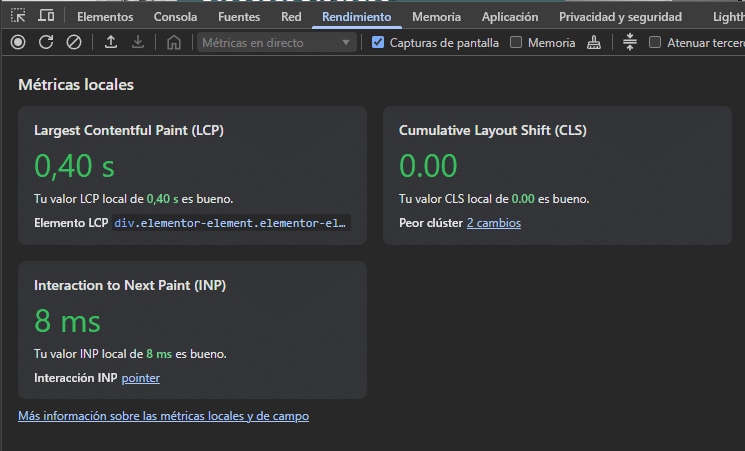Viewport: 745px width, 451px height.
Task: Open Más información sobre las métricas link
Action: (x=163, y=415)
